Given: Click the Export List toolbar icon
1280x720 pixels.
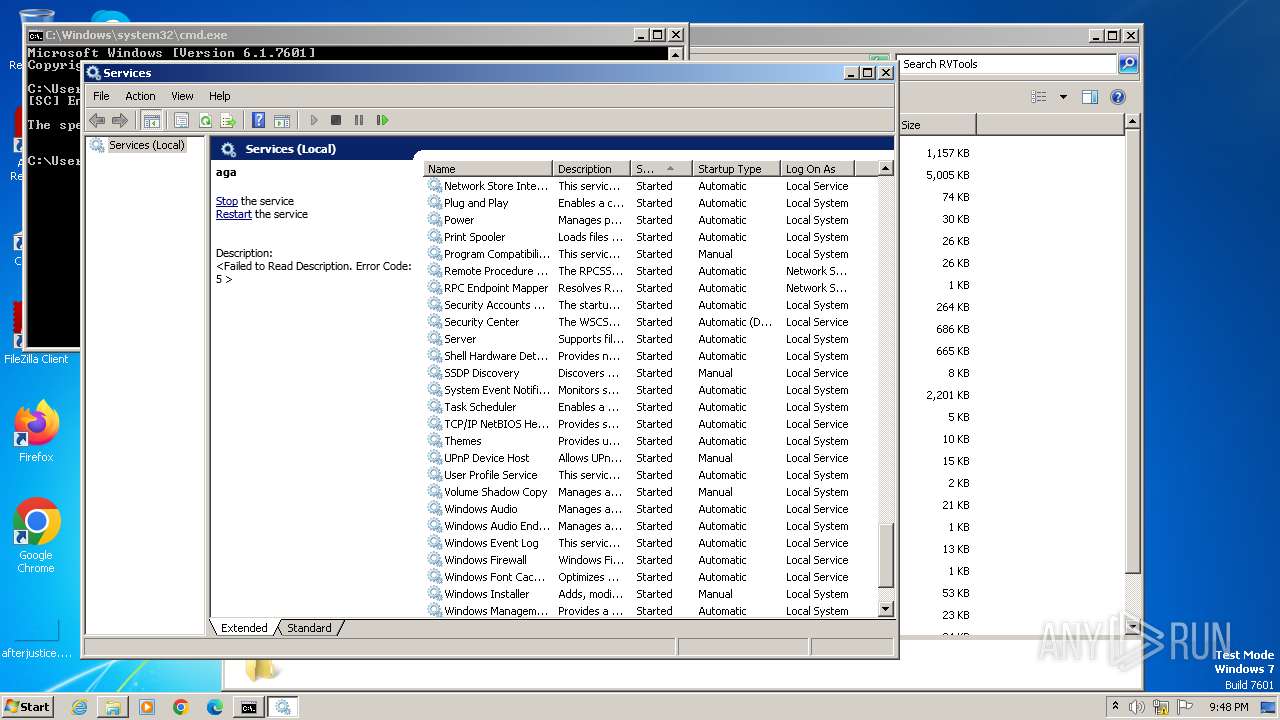Looking at the screenshot, I should [x=228, y=120].
